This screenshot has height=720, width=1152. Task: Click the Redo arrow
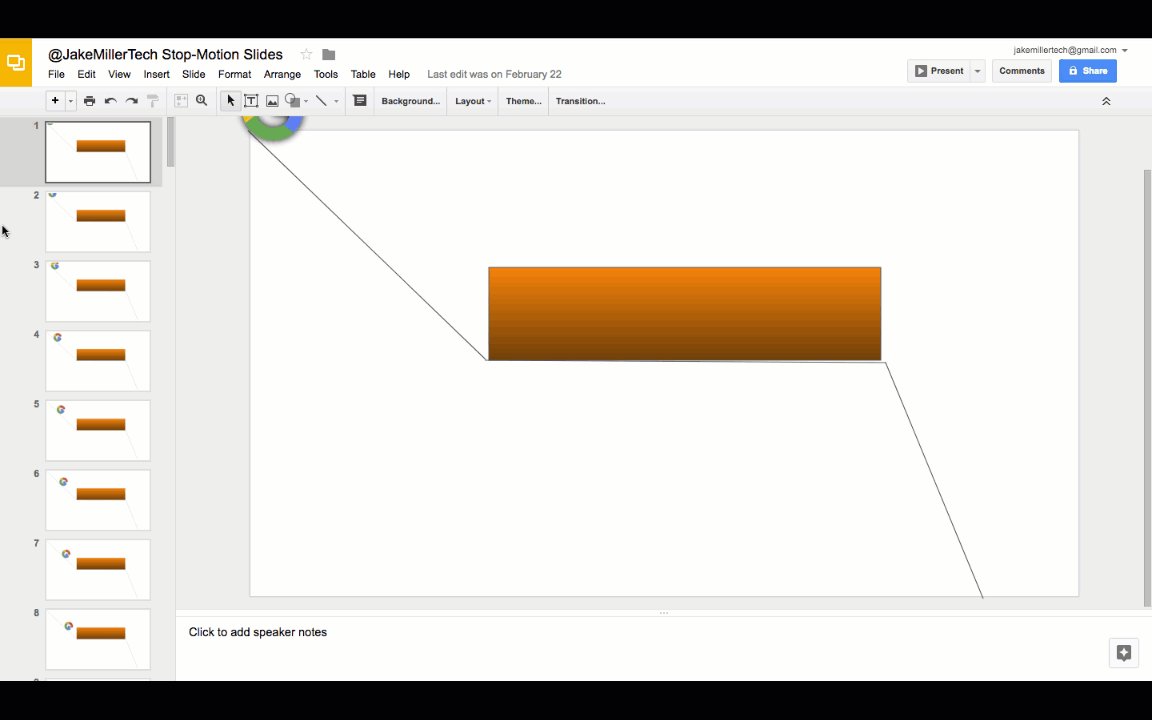click(132, 101)
